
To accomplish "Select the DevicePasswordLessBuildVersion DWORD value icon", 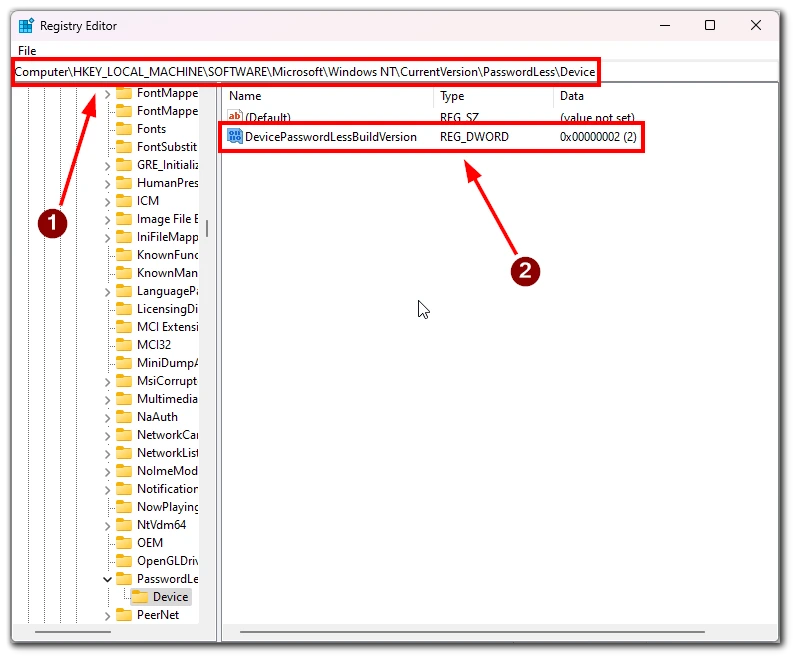I will tap(235, 136).
